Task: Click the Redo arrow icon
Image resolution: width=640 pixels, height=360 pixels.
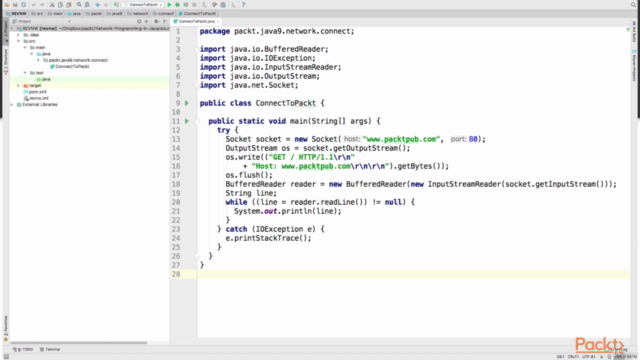Action: click(42, 4)
